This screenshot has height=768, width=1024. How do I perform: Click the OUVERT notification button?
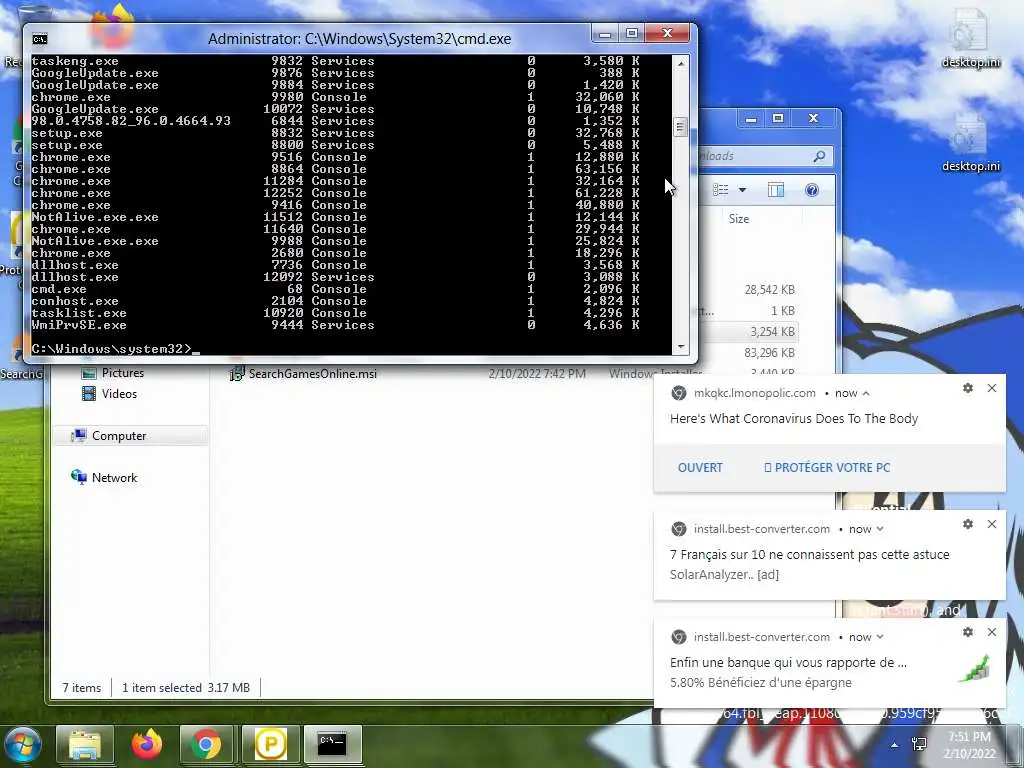click(700, 468)
